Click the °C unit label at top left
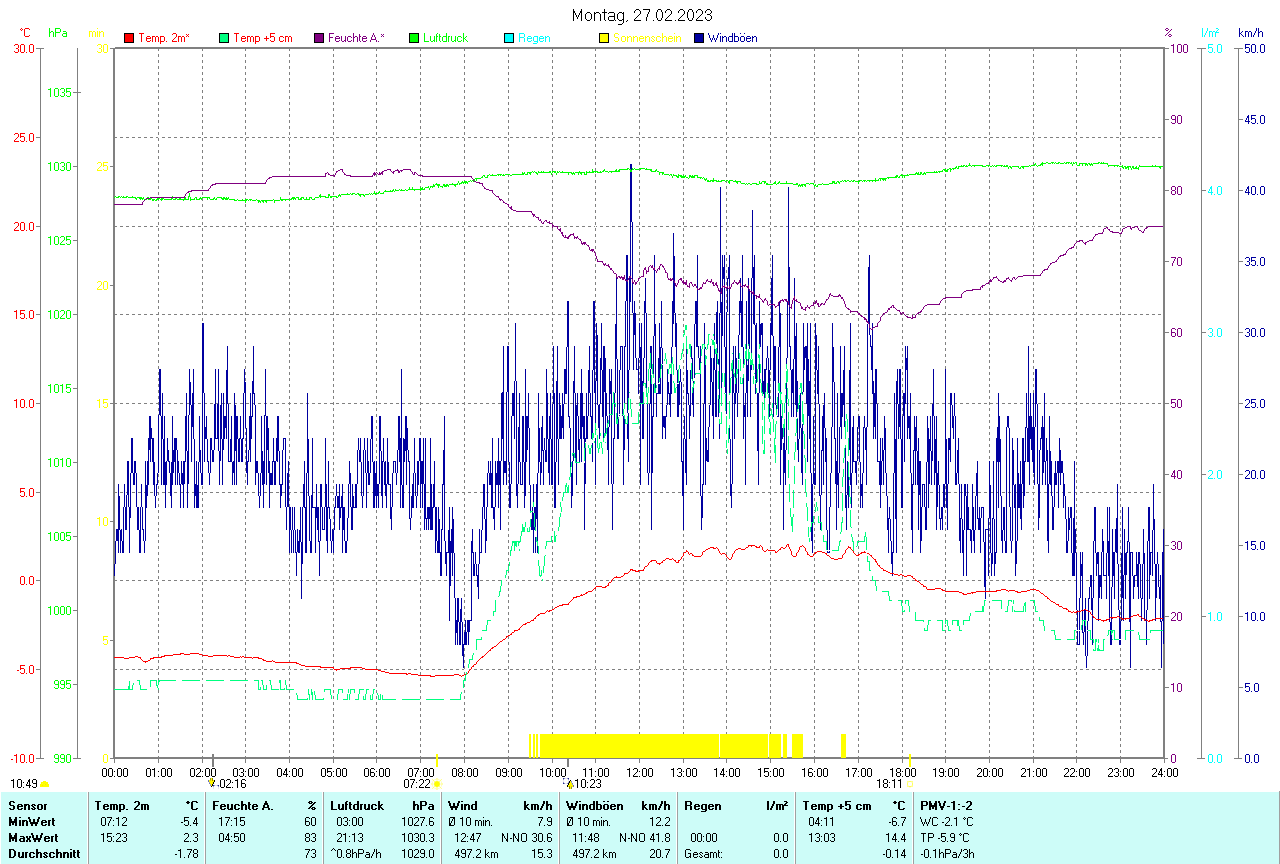This screenshot has width=1280, height=864. point(25,33)
